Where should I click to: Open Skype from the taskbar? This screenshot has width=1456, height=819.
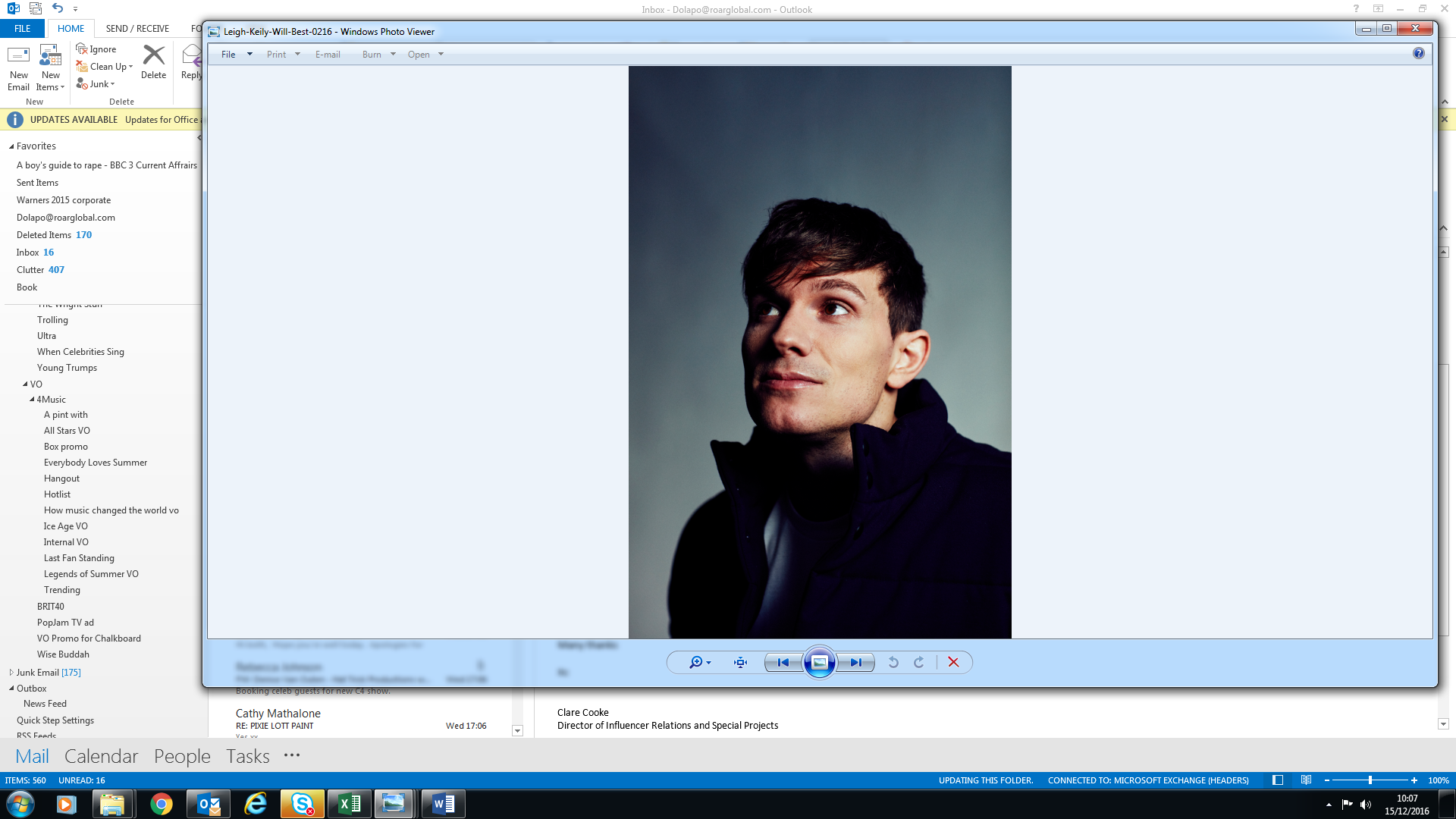pos(303,804)
